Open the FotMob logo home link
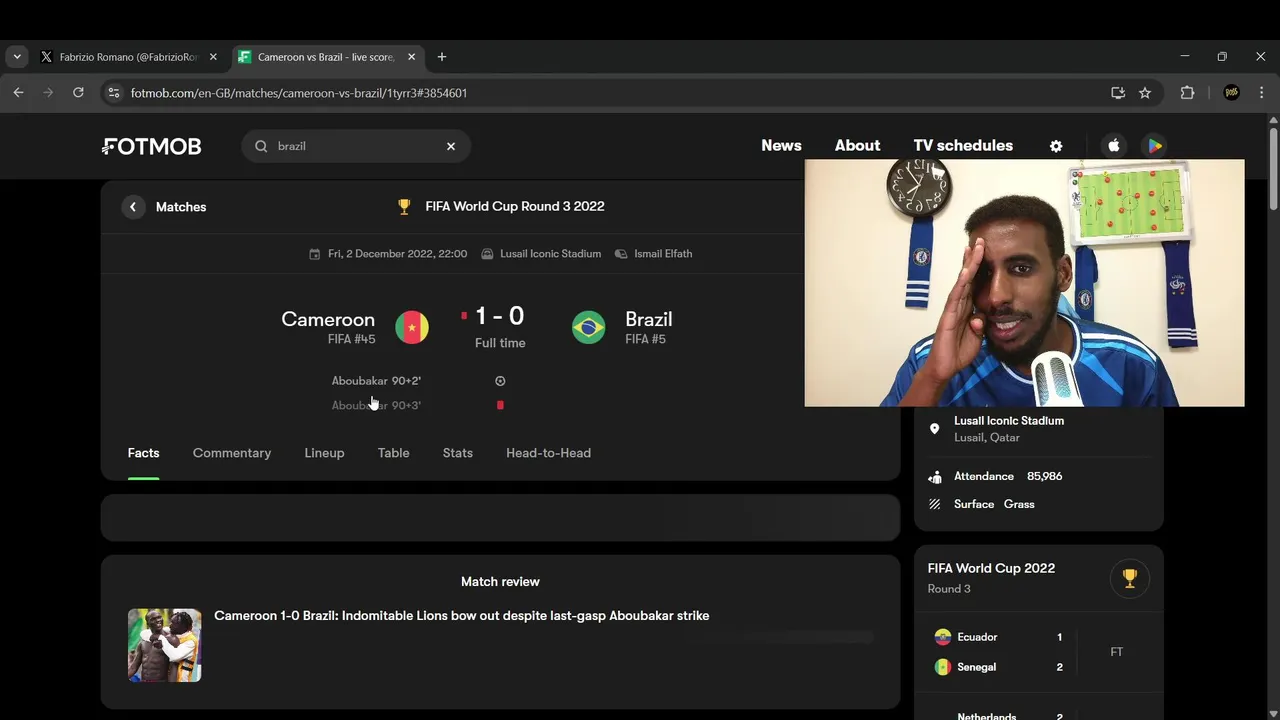The image size is (1280, 720). (x=151, y=146)
